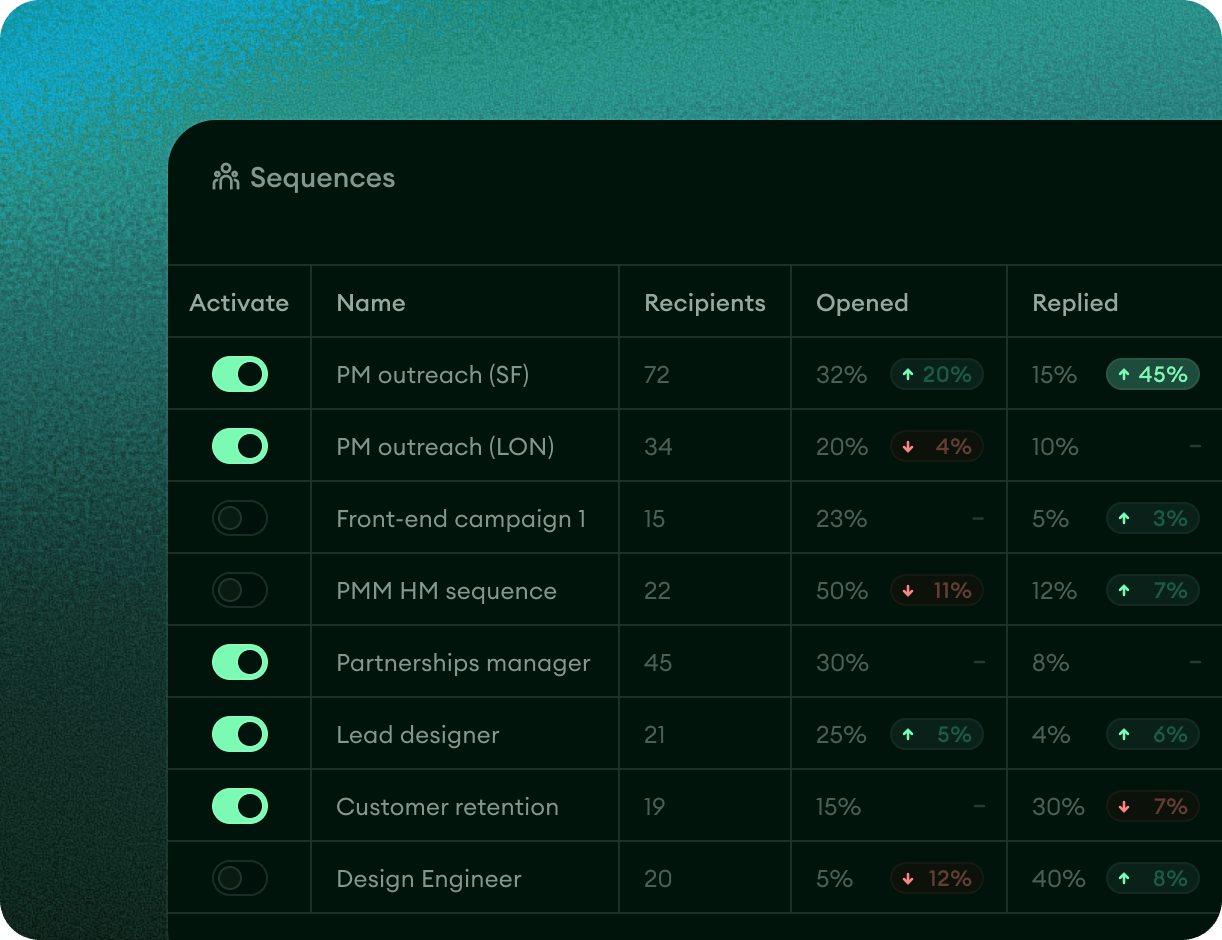Click the Recipients column header
Viewport: 1222px width, 940px height.
[x=705, y=303]
